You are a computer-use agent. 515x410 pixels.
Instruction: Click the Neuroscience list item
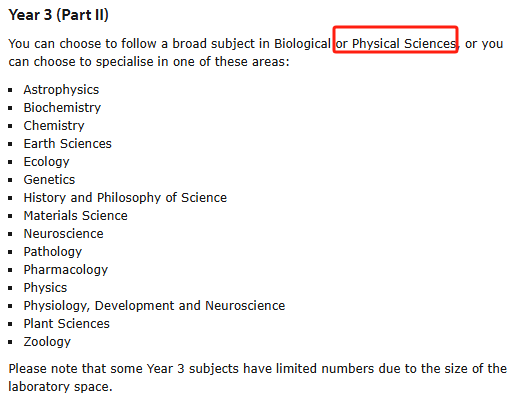[64, 234]
